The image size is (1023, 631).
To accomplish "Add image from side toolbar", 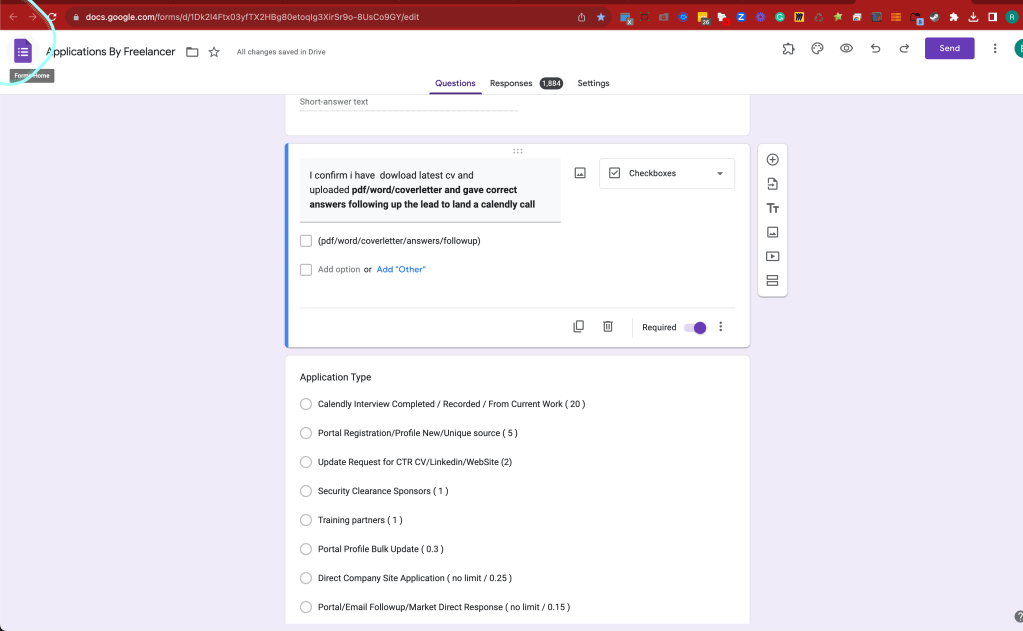I will tap(772, 232).
